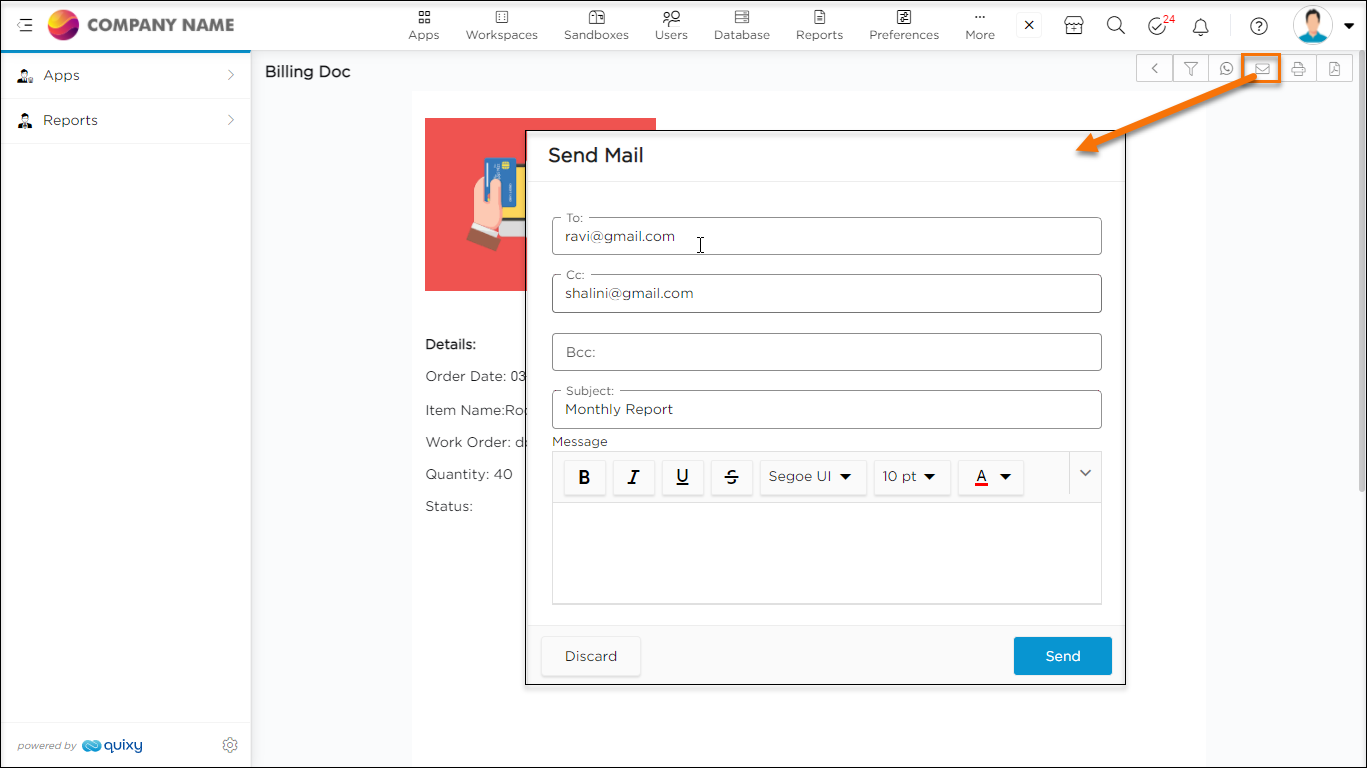Screen dimensions: 1367x768
Task: Click the help question mark icon
Action: [x=1259, y=26]
